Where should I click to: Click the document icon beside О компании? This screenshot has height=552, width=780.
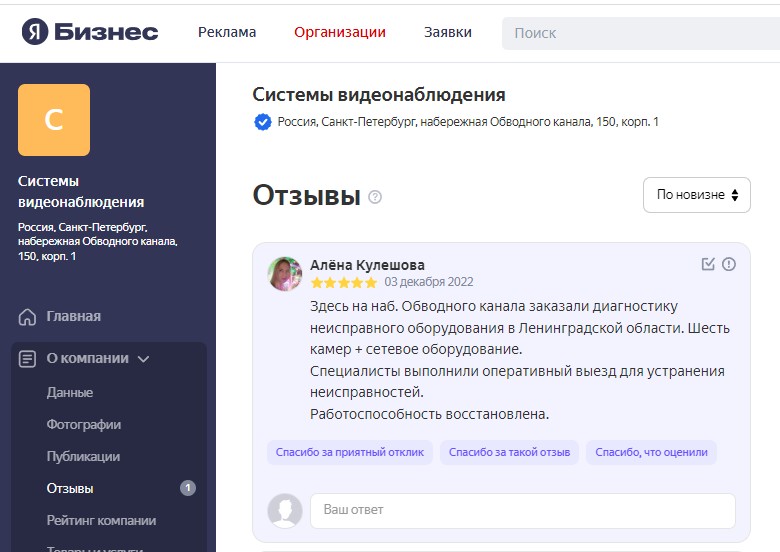coord(28,359)
